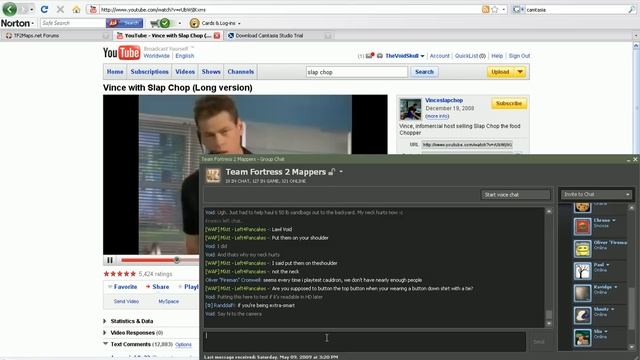Viewport: 640px width, 360px height.
Task: Open dropdown arrow next to Chrome's name
Action: [x=613, y=220]
